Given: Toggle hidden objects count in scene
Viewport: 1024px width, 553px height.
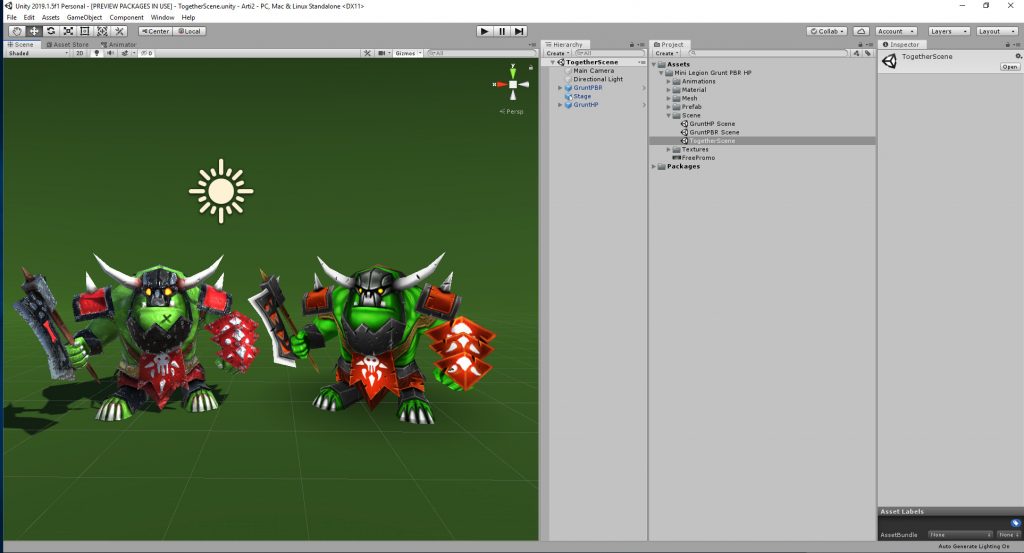Looking at the screenshot, I should click(146, 54).
